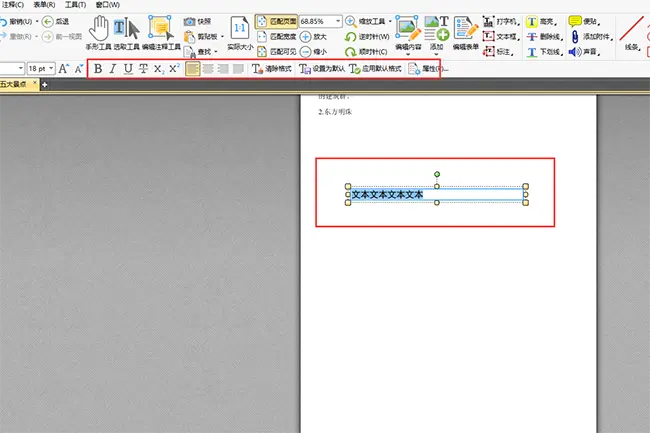The width and height of the screenshot is (650, 433).
Task: Open Properties (属性) for the text
Action: pyautogui.click(x=427, y=68)
